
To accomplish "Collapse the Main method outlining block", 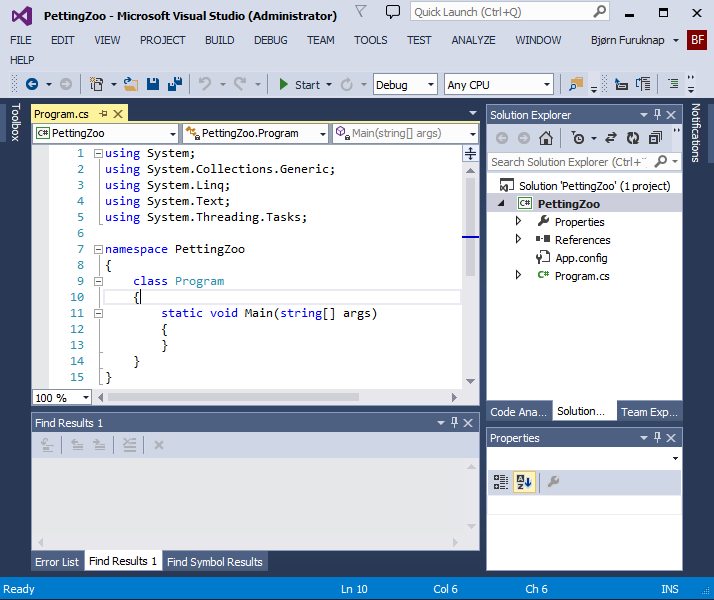I will (x=98, y=313).
